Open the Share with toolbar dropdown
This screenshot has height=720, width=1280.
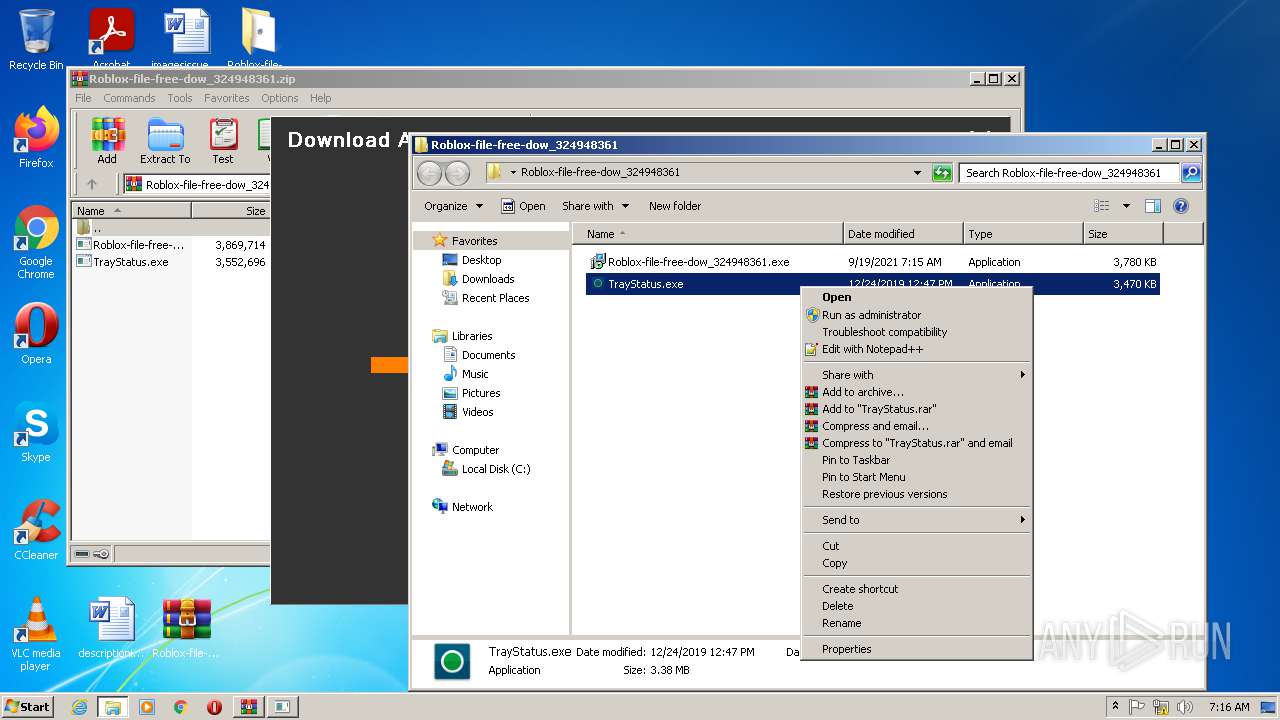click(x=595, y=206)
